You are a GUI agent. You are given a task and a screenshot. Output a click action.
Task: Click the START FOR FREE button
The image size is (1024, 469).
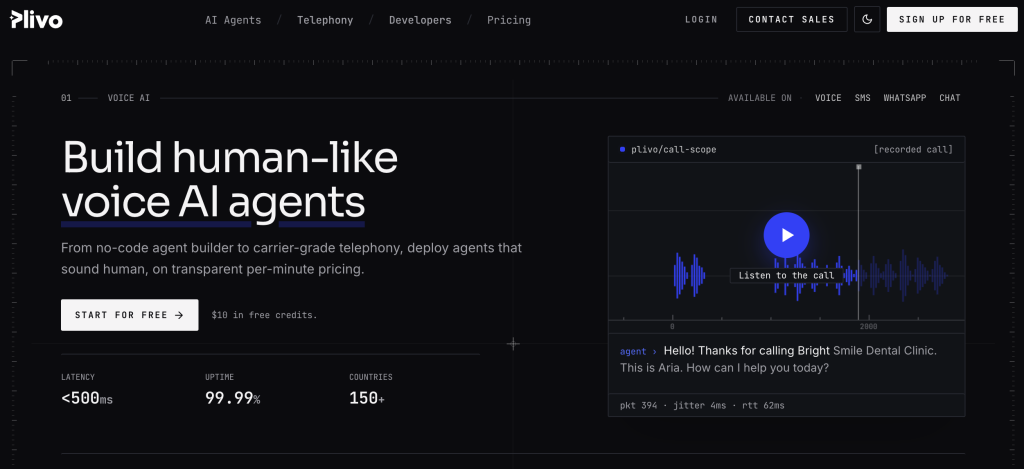coord(129,315)
